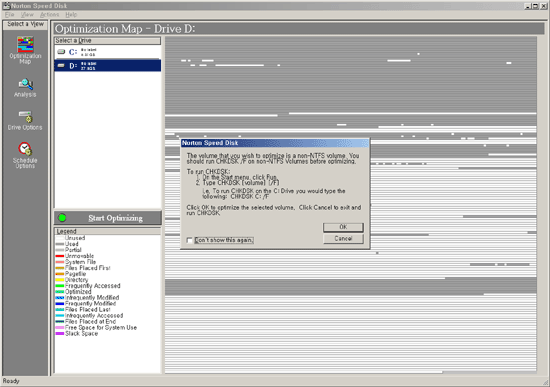The width and height of the screenshot is (550, 387).
Task: Click the blue Frequently Modified legend swatch
Action: click(x=60, y=304)
